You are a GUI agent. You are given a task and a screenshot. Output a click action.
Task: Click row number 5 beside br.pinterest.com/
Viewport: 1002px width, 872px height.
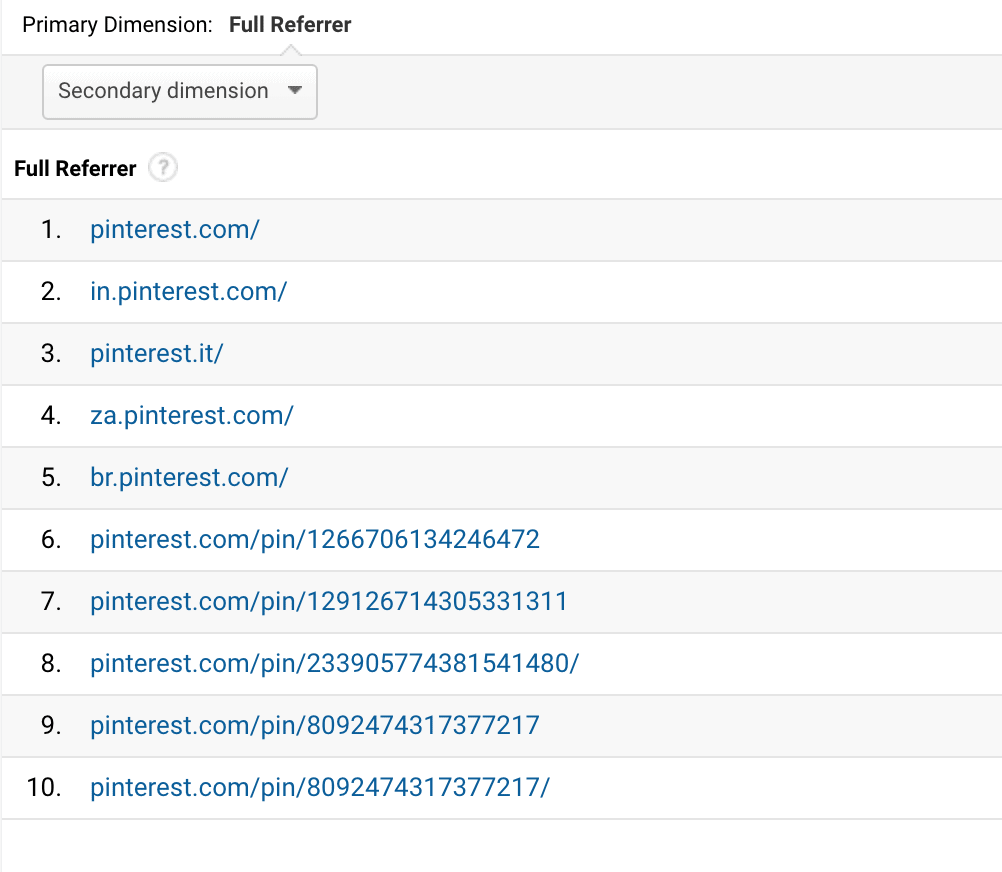(51, 477)
